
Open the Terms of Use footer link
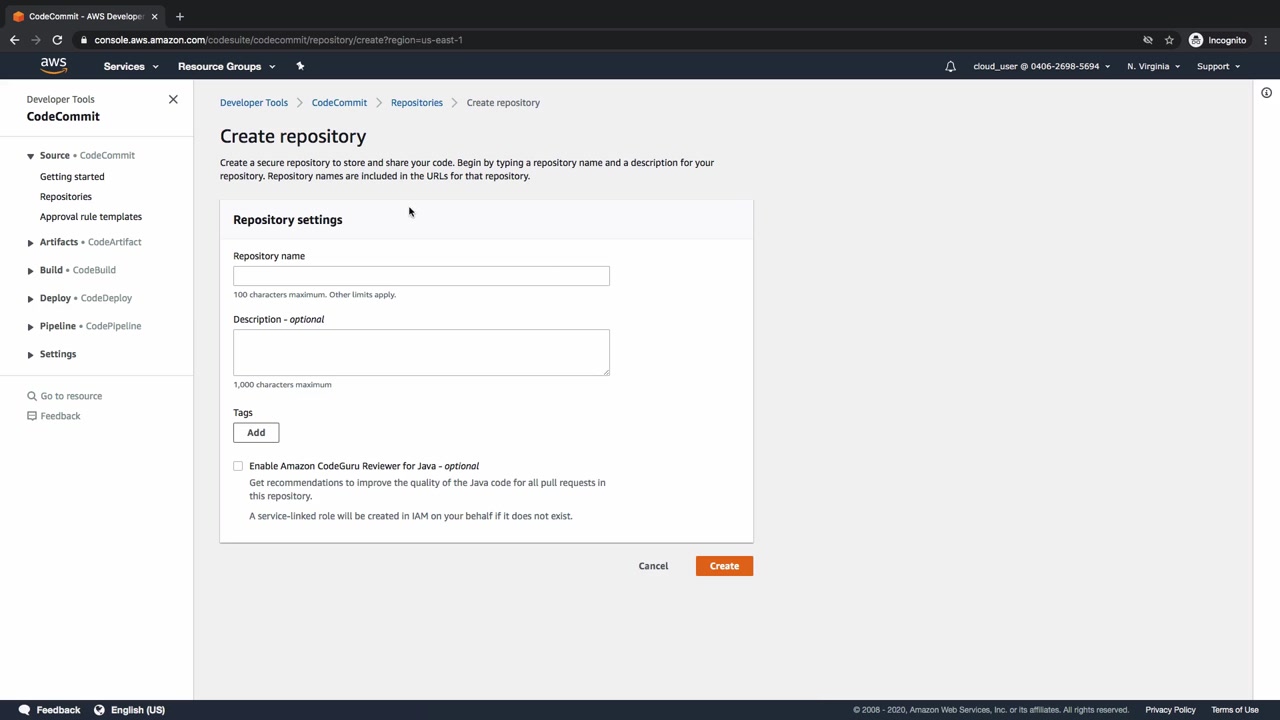[1235, 710]
